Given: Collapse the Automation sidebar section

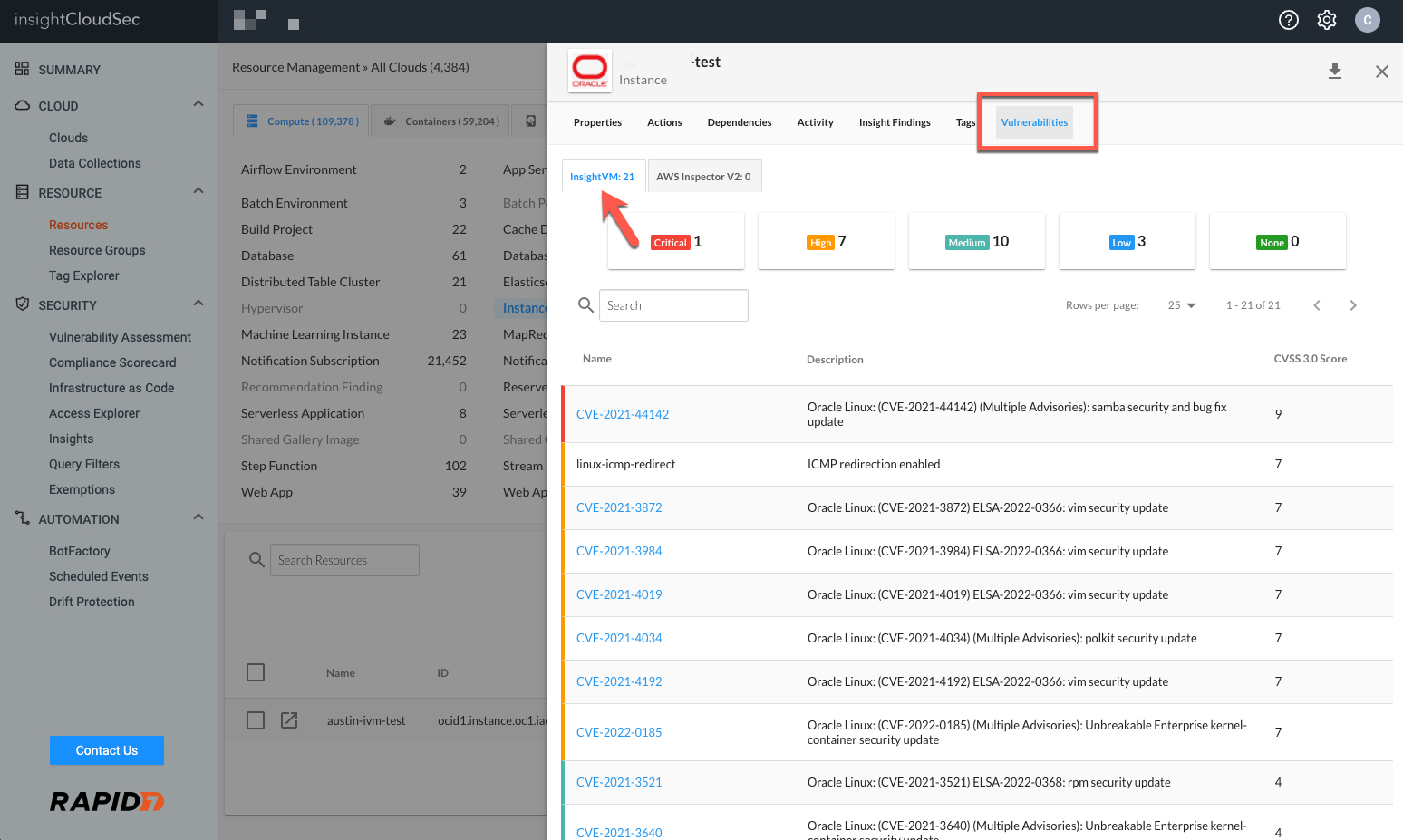Looking at the screenshot, I should click(198, 517).
